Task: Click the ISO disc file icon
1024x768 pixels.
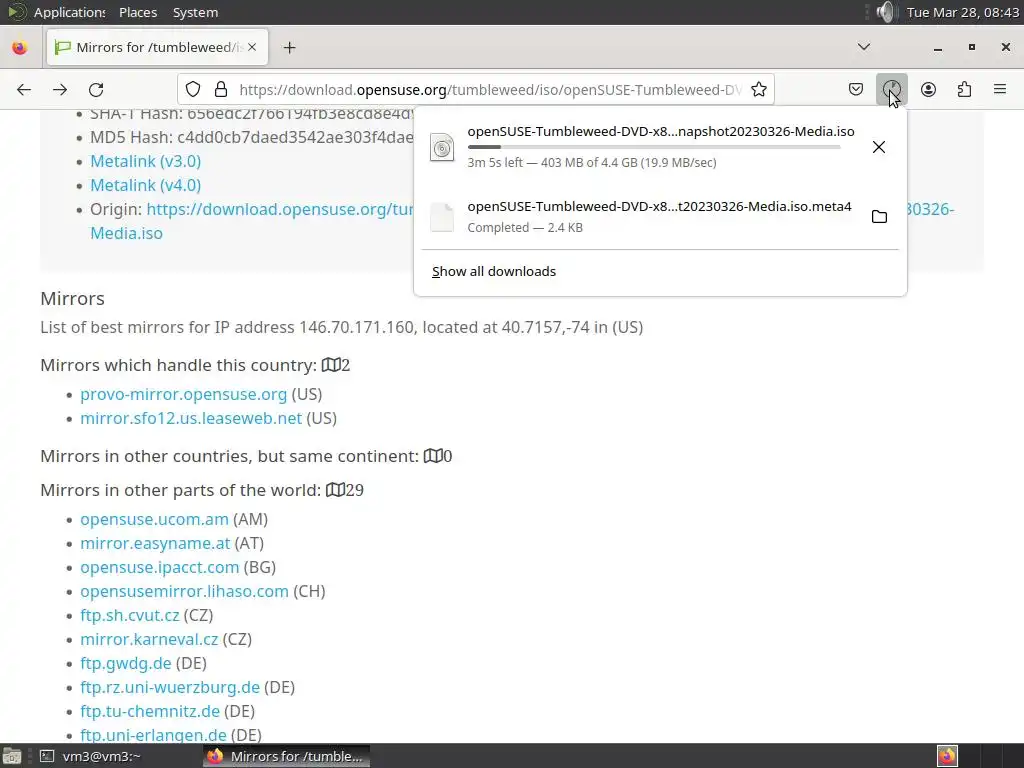Action: (x=441, y=147)
